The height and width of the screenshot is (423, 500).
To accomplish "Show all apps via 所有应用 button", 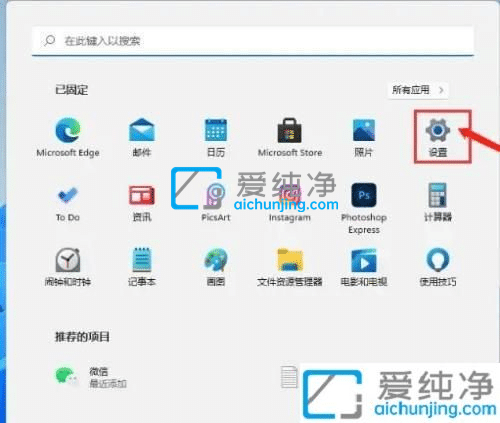I will tap(418, 90).
